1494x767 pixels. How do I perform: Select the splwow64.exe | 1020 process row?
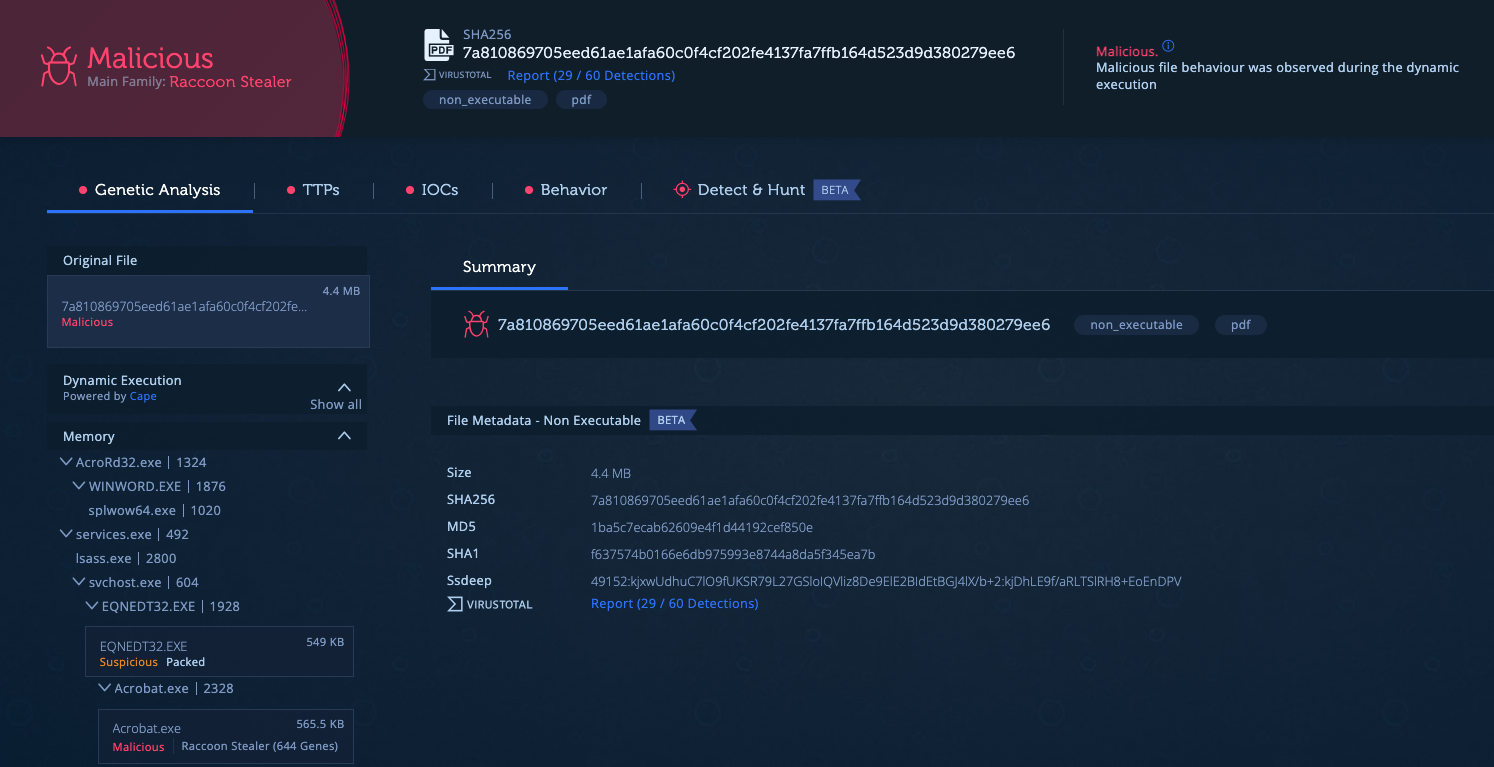[x=155, y=510]
